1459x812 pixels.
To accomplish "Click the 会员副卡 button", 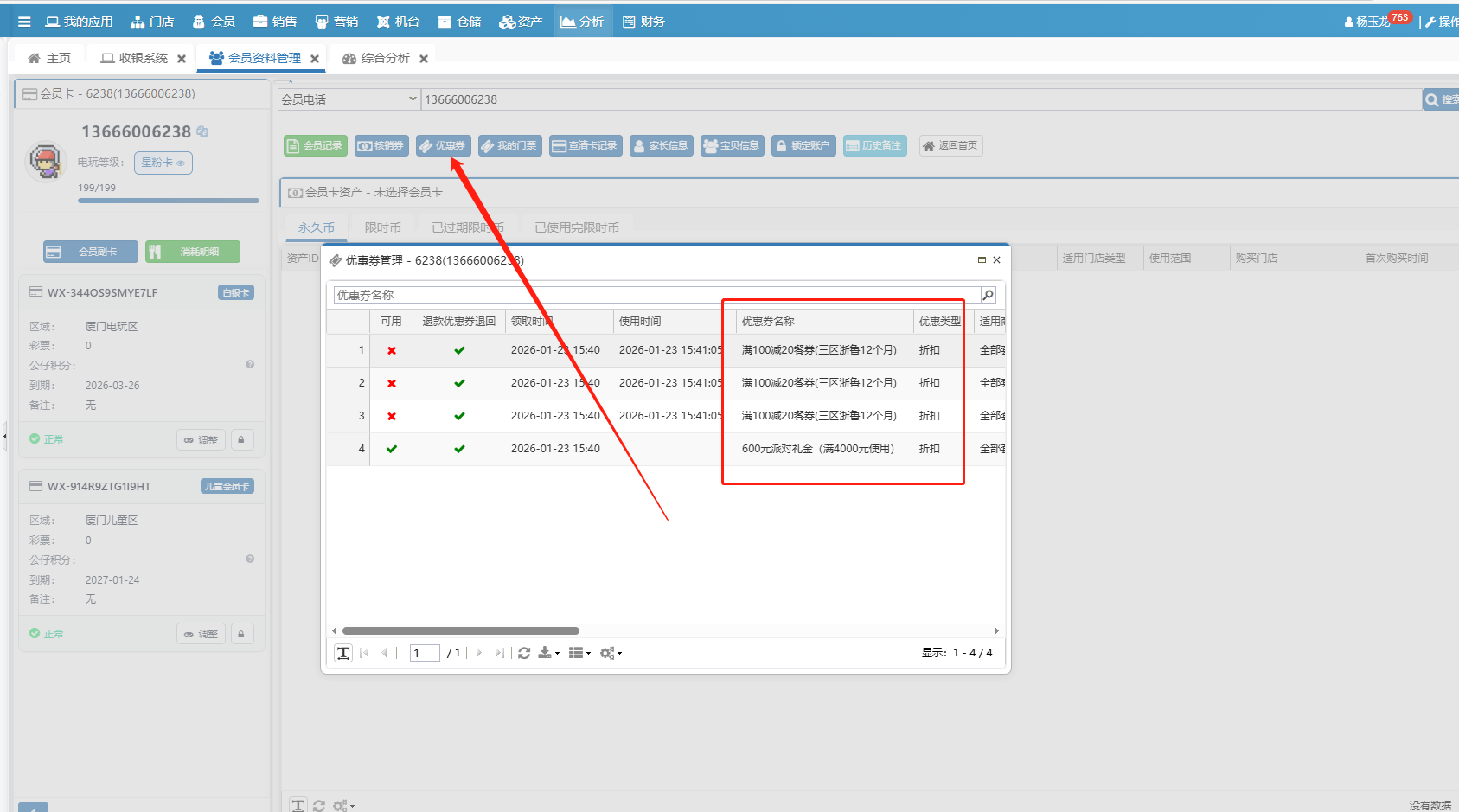I will (x=91, y=252).
